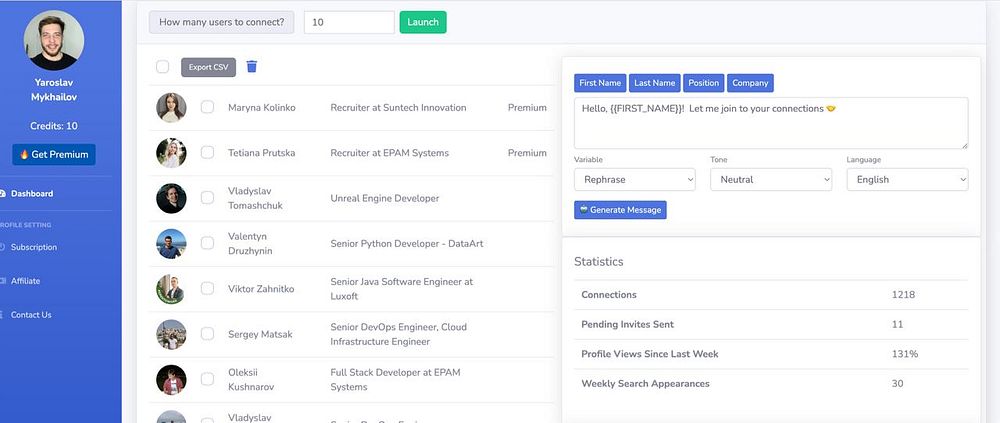1000x423 pixels.
Task: Click Viktor Zahnitko's profile photo
Action: [172, 289]
